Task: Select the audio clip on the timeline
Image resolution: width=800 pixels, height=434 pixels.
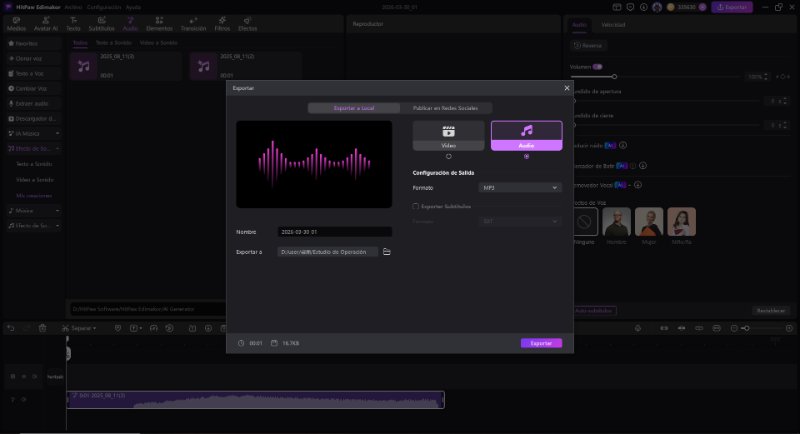Action: click(256, 400)
